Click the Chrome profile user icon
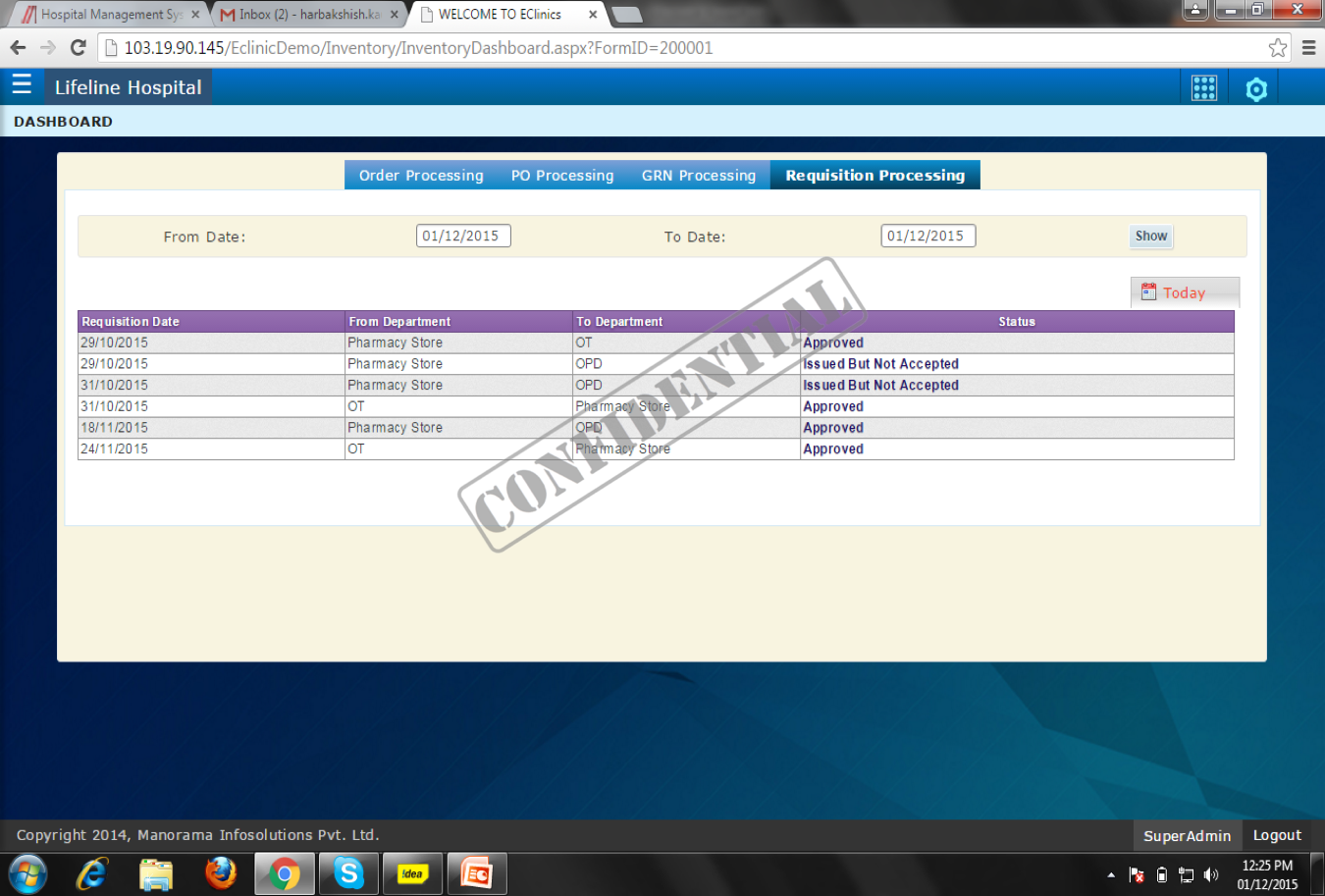This screenshot has width=1325, height=896. [x=1195, y=10]
